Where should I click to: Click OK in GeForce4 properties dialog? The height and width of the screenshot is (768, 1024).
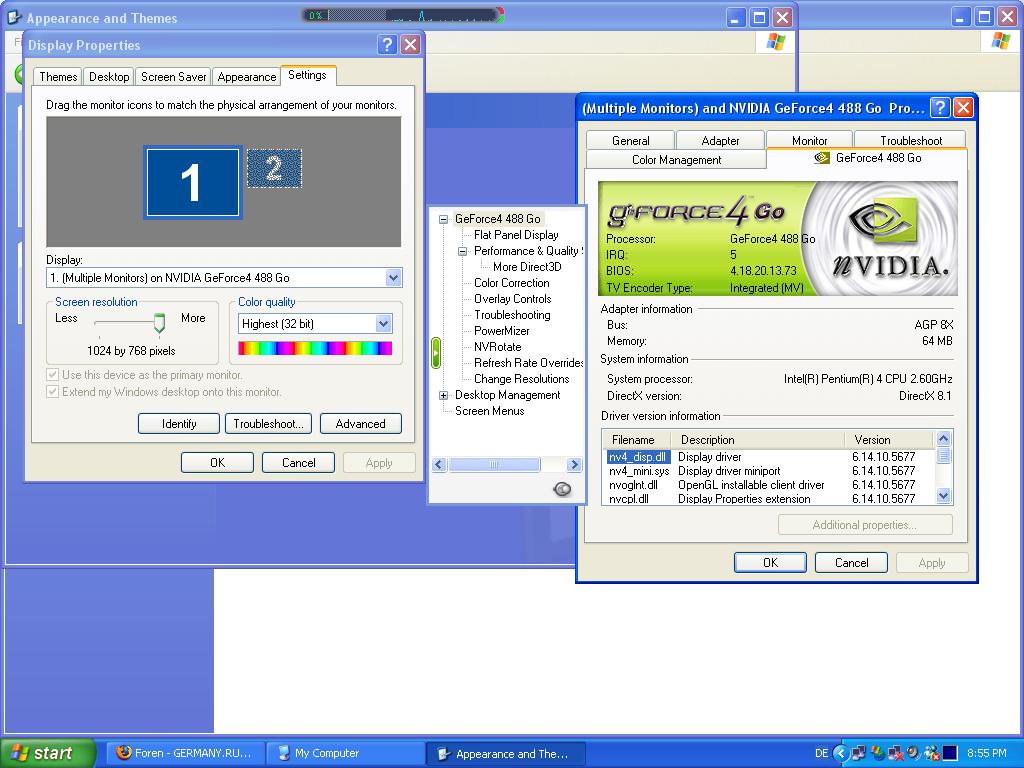pyautogui.click(x=771, y=562)
